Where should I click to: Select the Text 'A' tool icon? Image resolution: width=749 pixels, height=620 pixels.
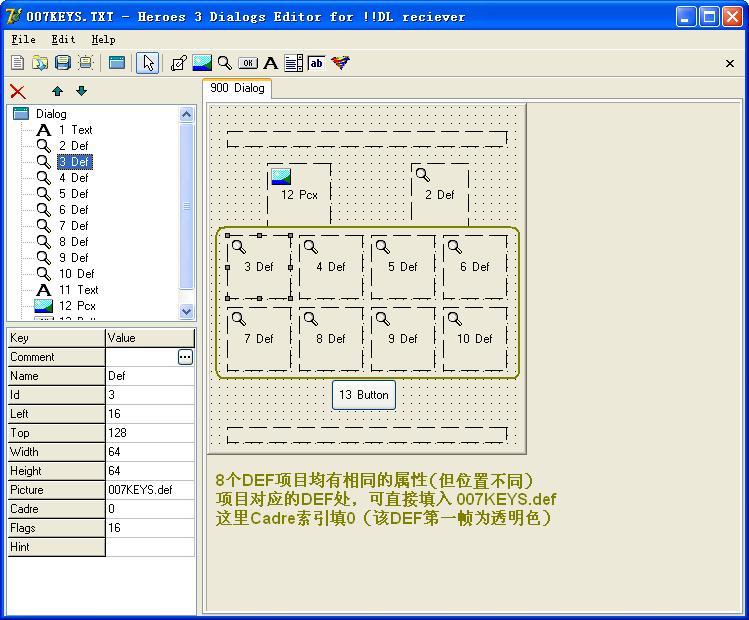[x=270, y=63]
